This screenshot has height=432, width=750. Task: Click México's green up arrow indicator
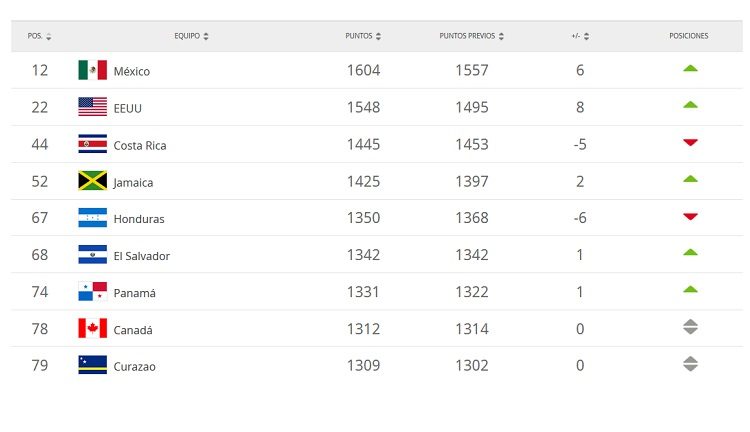pos(690,69)
